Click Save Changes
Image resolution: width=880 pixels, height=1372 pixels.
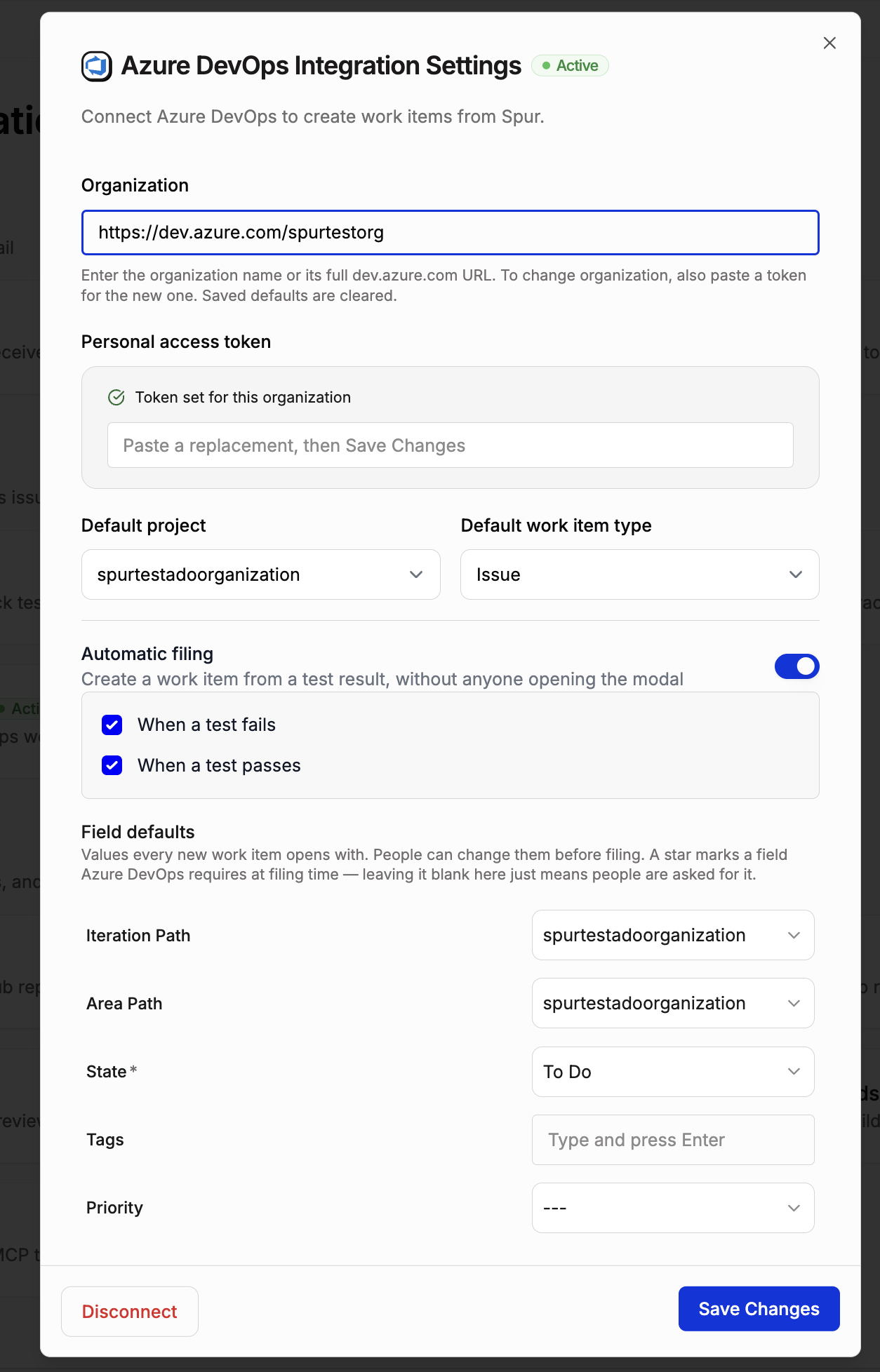pyautogui.click(x=759, y=1309)
